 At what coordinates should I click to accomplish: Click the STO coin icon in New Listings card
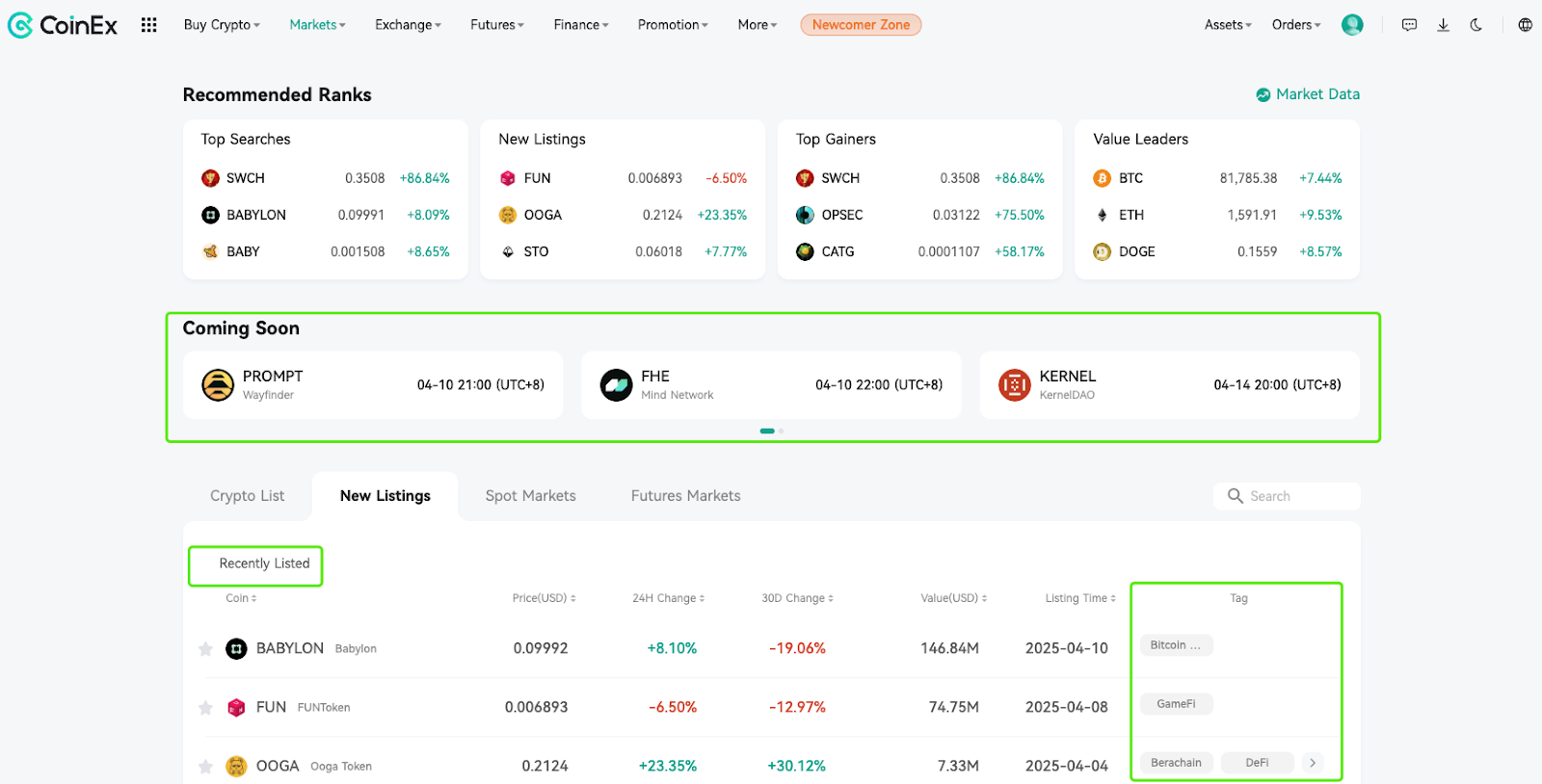(x=508, y=251)
